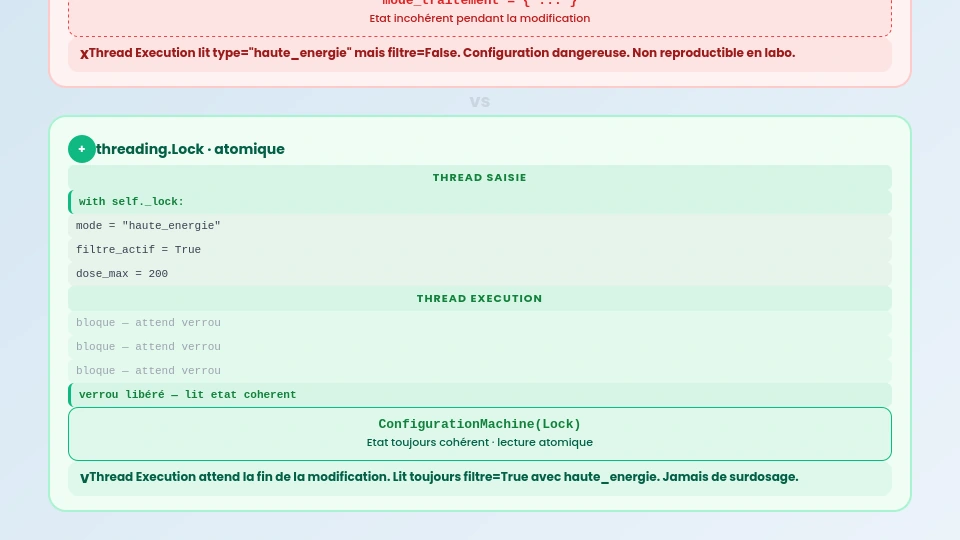Click the line dose_max = 200
This screenshot has width=960, height=540.
pyautogui.click(x=479, y=274)
